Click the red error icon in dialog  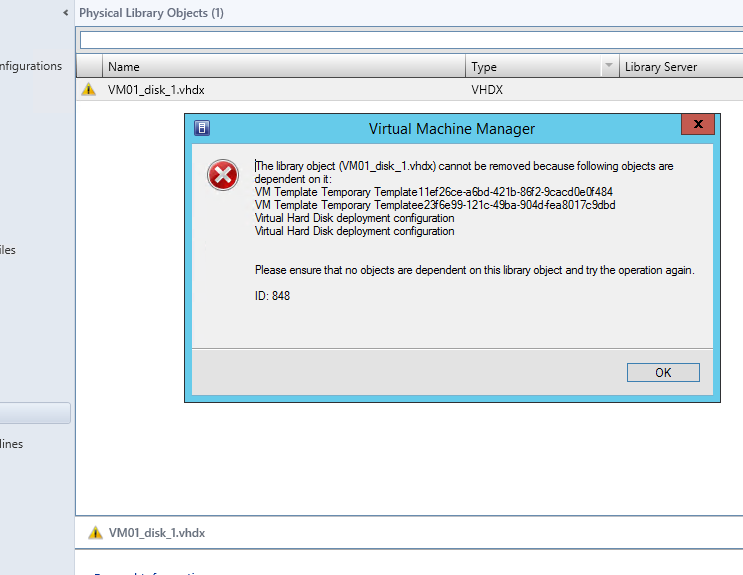coord(222,175)
